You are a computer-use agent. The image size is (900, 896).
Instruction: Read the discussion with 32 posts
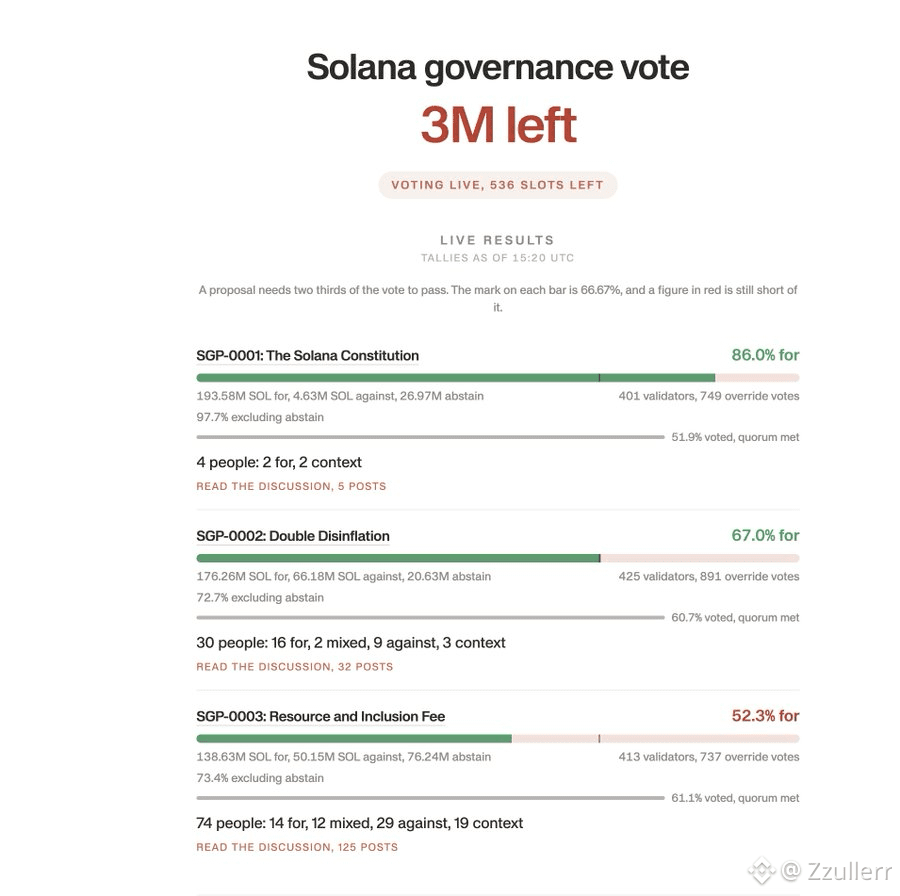click(x=294, y=666)
